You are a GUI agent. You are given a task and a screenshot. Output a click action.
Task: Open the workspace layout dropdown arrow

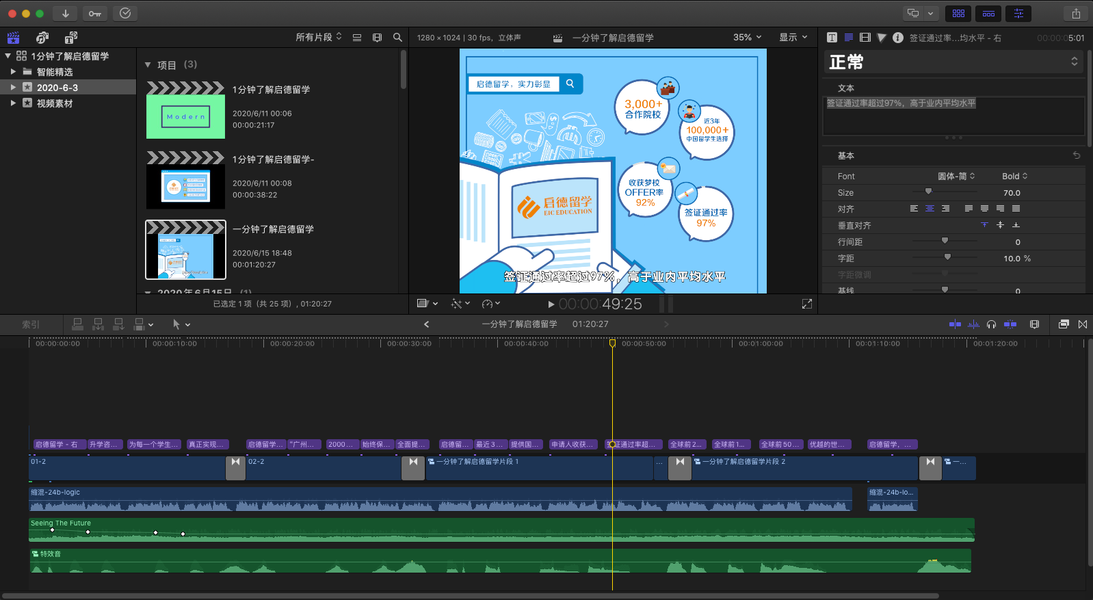coord(930,13)
